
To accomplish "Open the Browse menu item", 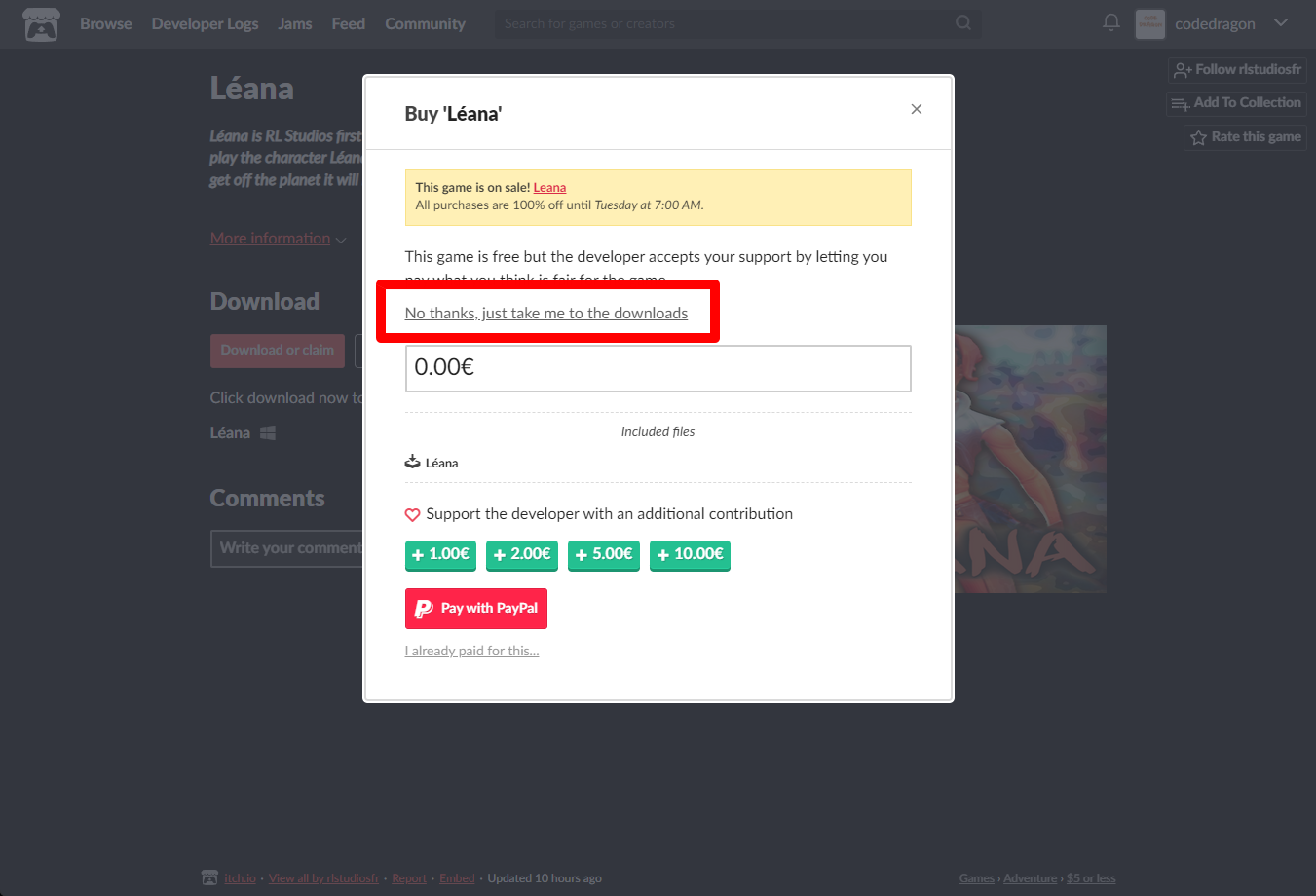I will click(x=105, y=23).
